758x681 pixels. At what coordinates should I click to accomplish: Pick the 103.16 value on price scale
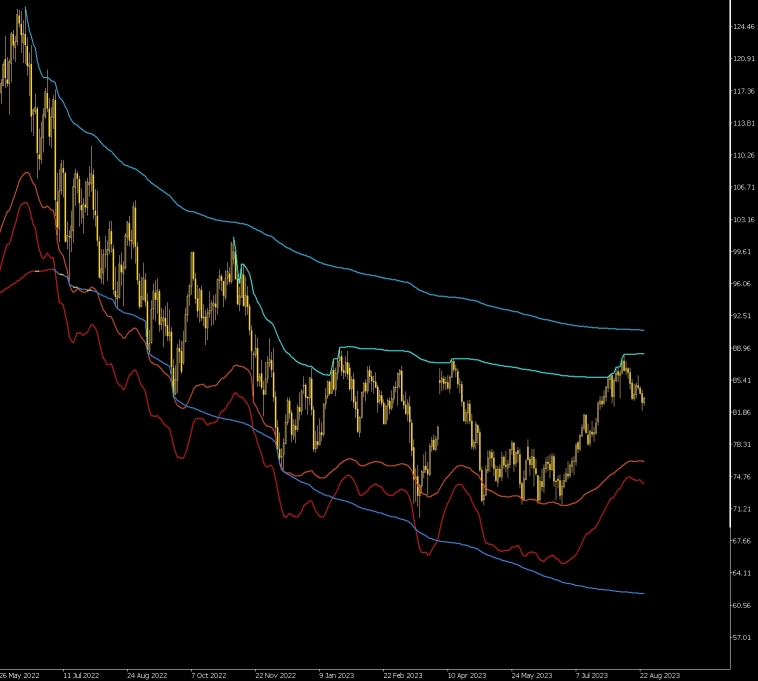pyautogui.click(x=743, y=220)
